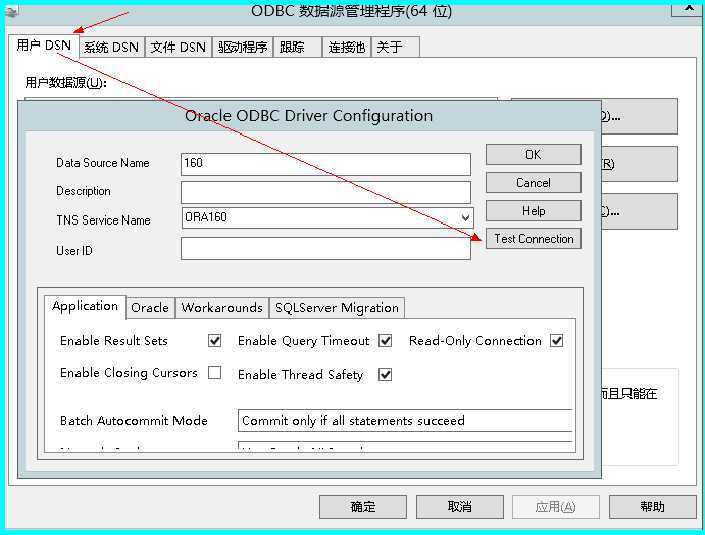The image size is (705, 535).
Task: Switch to the 系统 DSN tab
Action: tap(112, 47)
